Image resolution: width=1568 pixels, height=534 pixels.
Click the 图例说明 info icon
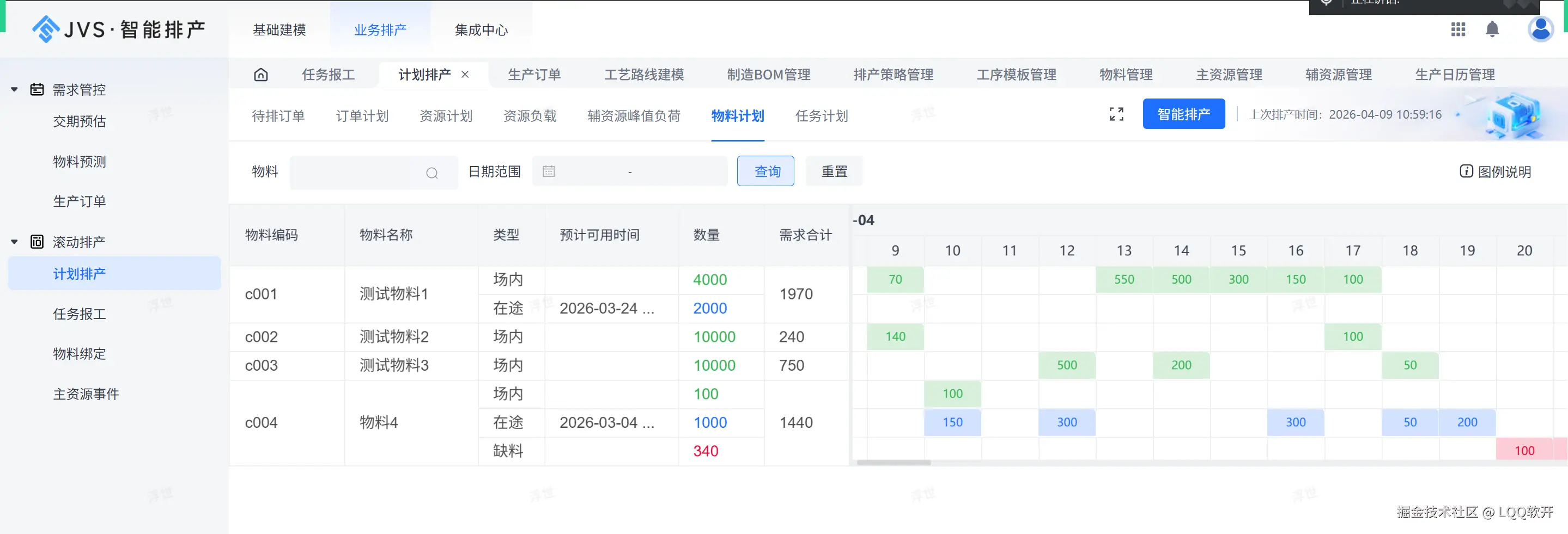[x=1466, y=171]
